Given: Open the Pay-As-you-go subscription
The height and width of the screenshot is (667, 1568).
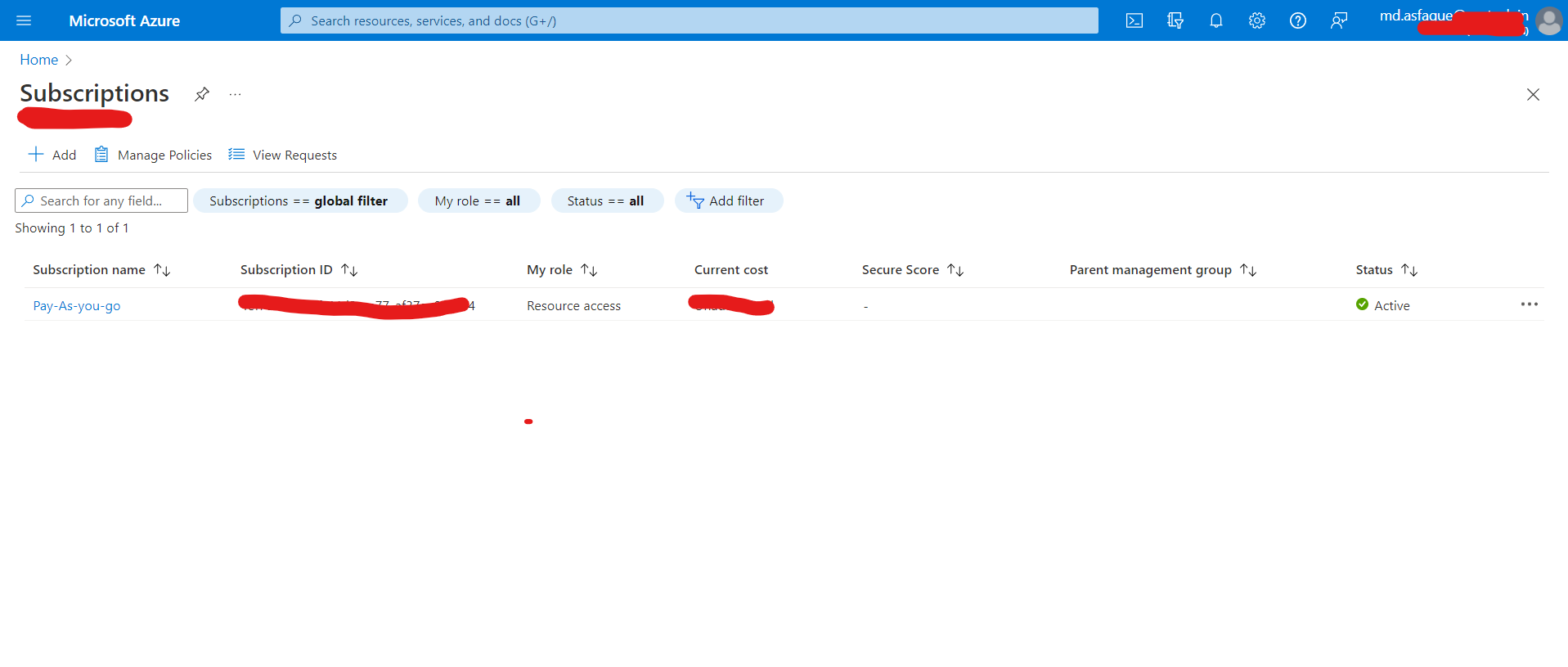Looking at the screenshot, I should coord(77,305).
